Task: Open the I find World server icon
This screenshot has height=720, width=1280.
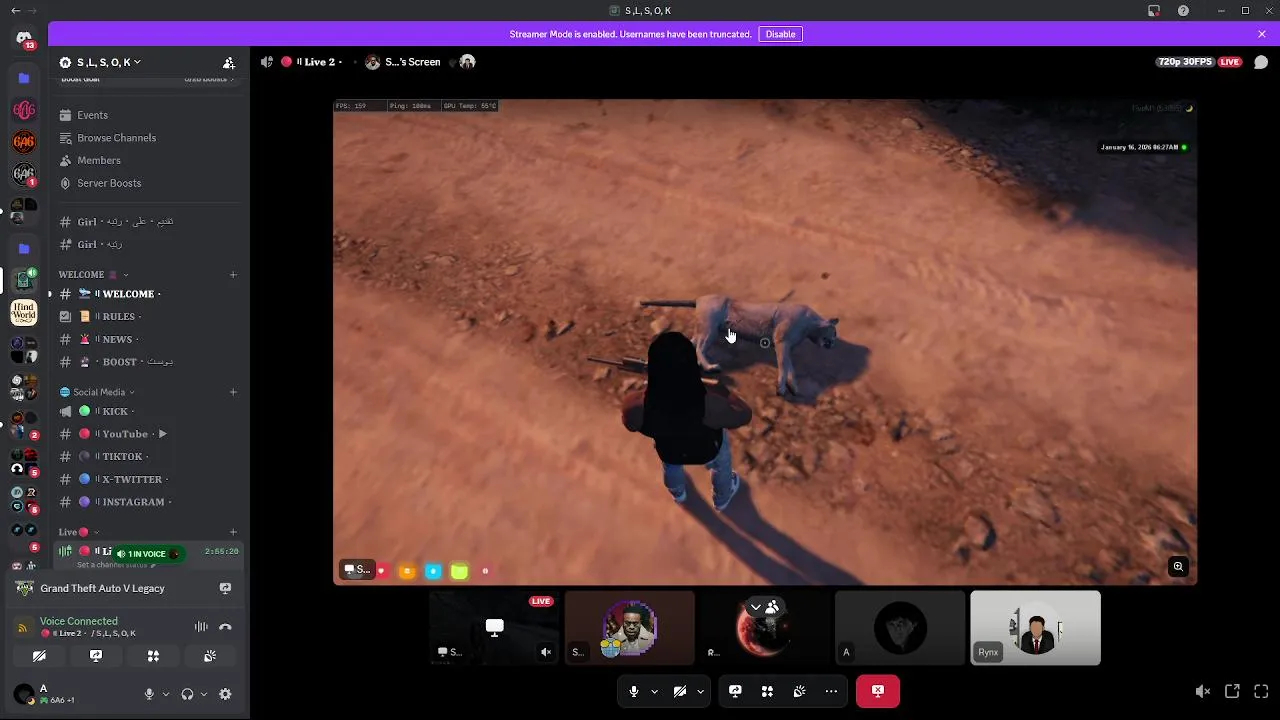Action: pos(24,313)
